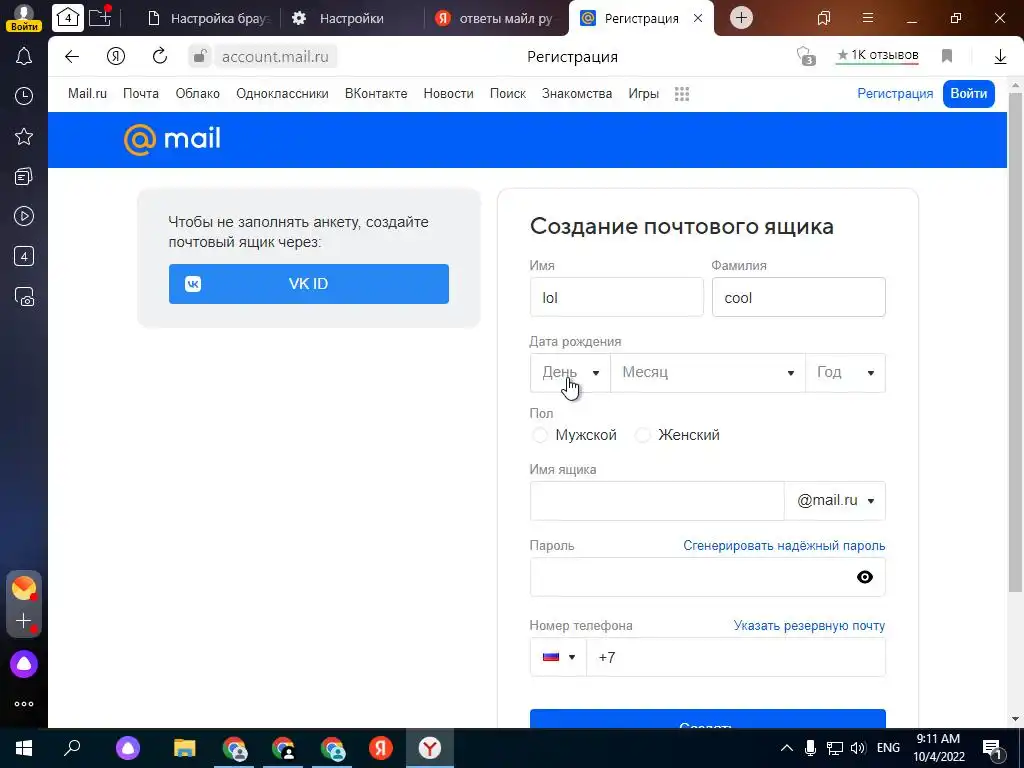
Task: Click the page vertical scrollbar
Action: (1015, 343)
